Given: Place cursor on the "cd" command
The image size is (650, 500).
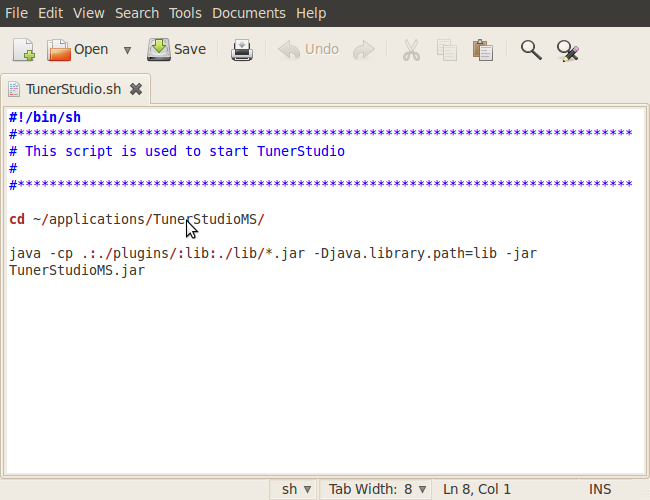Looking at the screenshot, I should point(17,219).
